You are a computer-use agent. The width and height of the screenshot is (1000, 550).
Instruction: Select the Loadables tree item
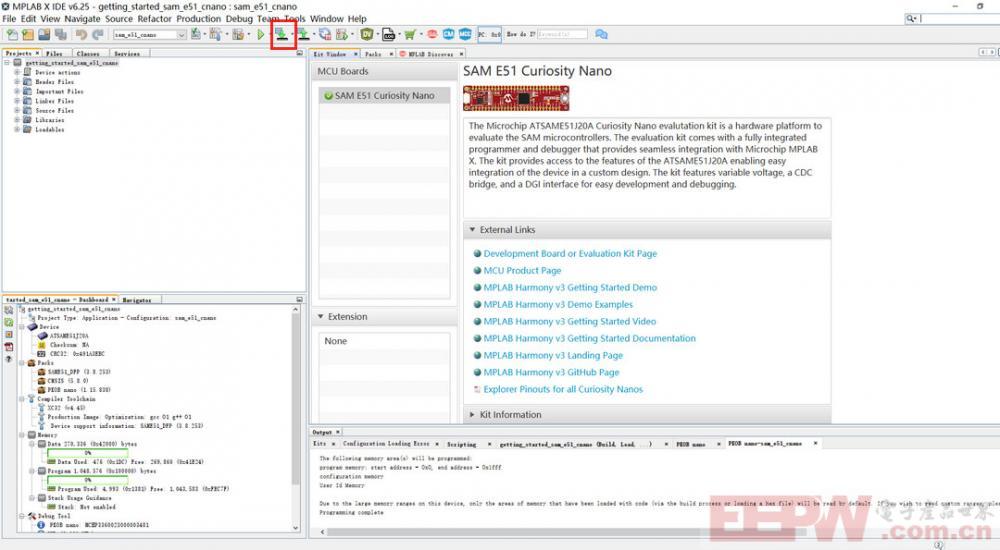pyautogui.click(x=49, y=130)
